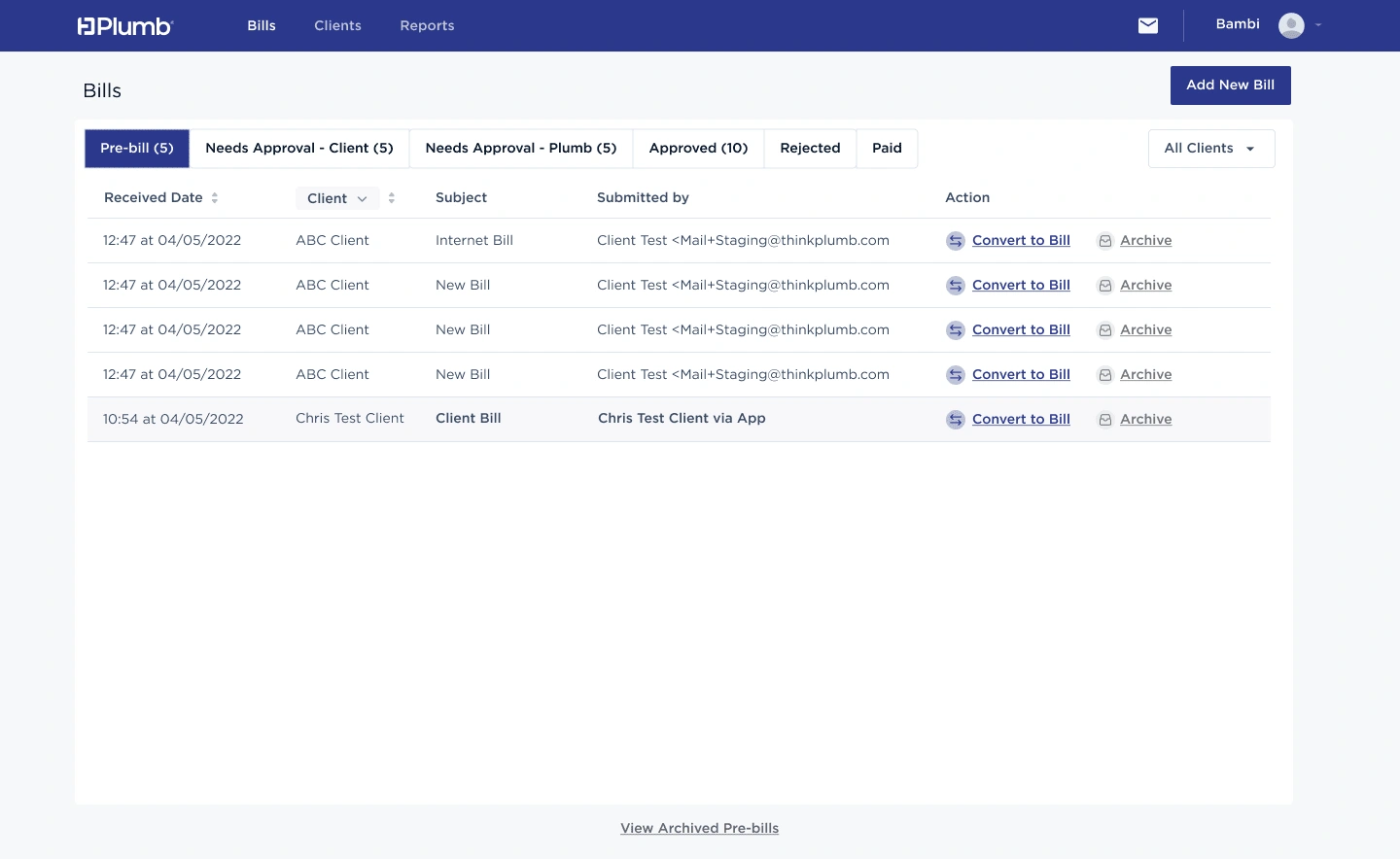The width and height of the screenshot is (1400, 859).
Task: Select the Pre-bill (5) tab
Action: tap(137, 149)
